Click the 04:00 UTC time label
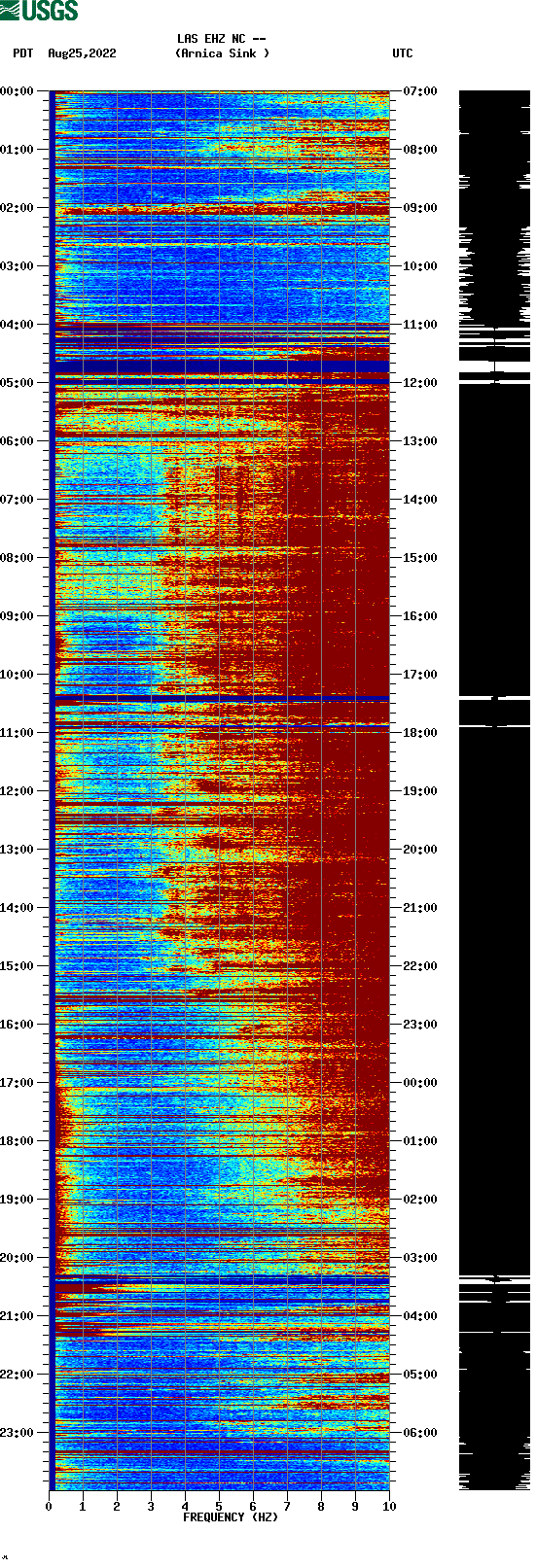 (420, 1316)
